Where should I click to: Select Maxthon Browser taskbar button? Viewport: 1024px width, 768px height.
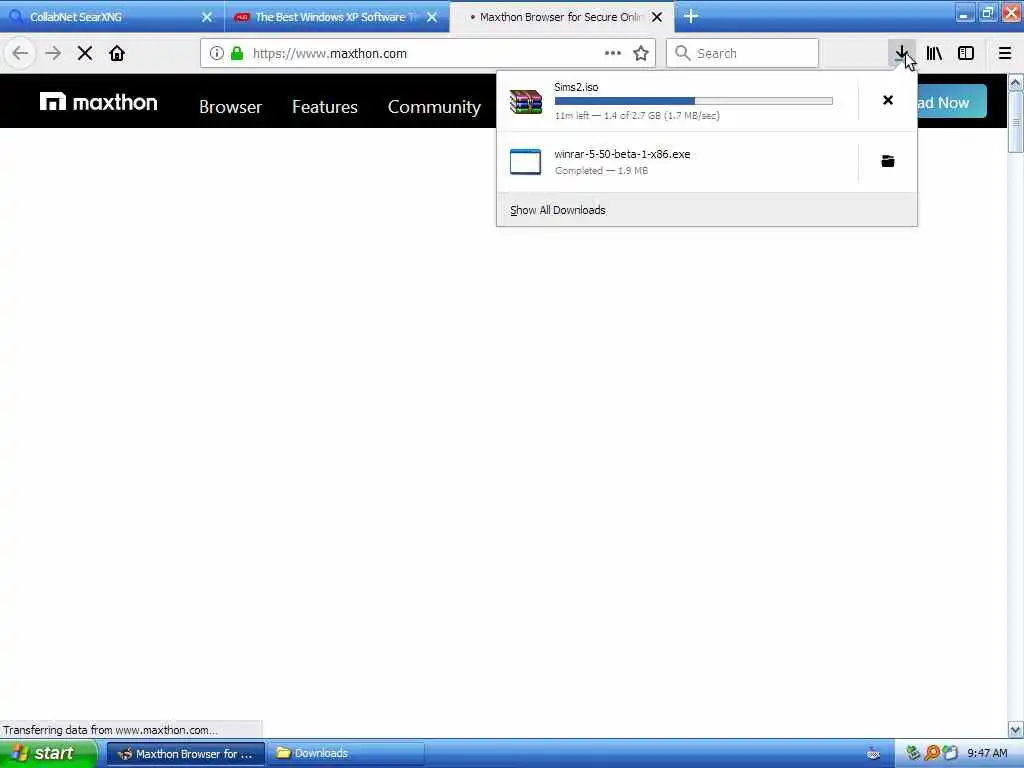(186, 754)
